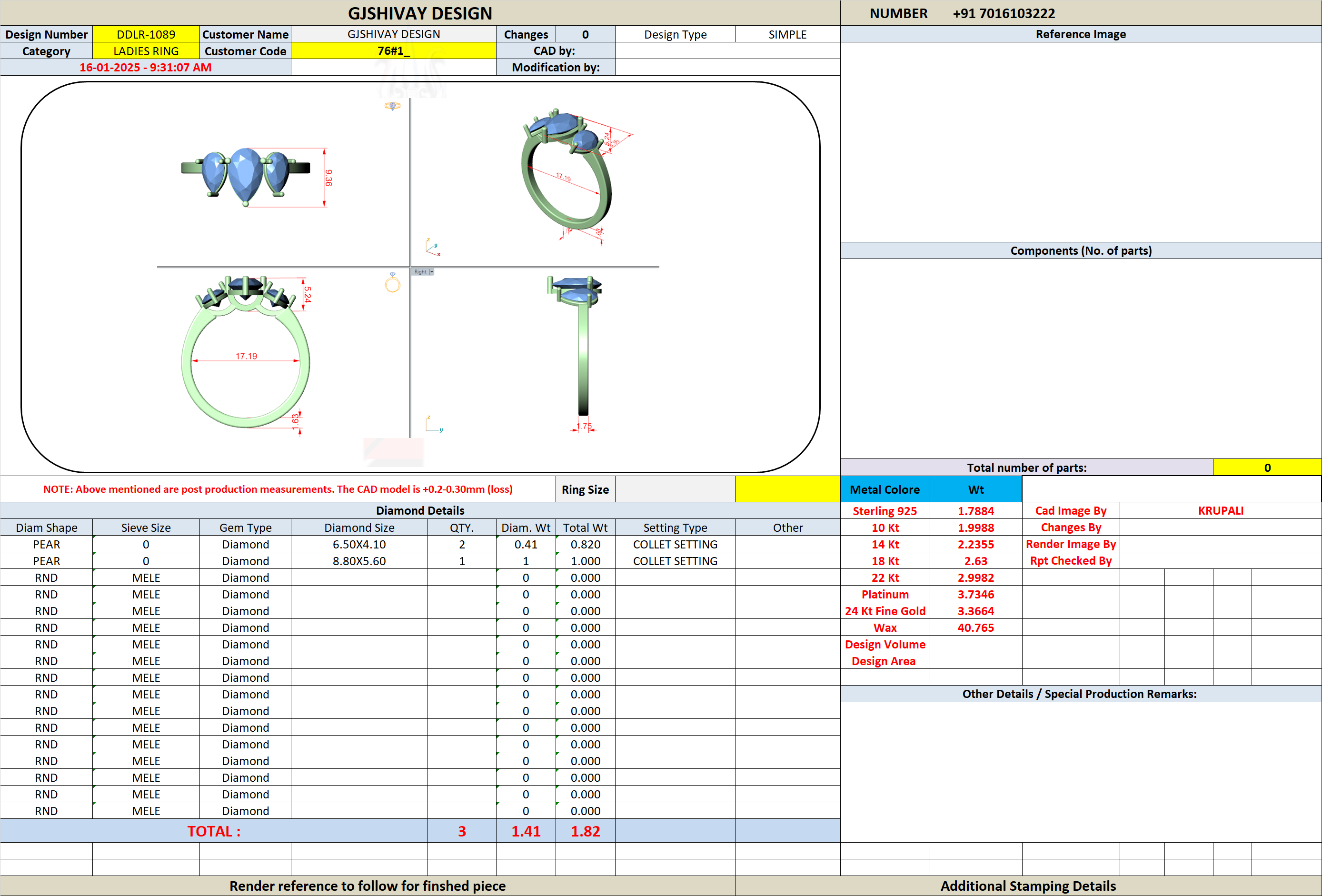This screenshot has width=1322, height=896.
Task: Click the Additional Stamping Details footer
Action: click(1028, 885)
